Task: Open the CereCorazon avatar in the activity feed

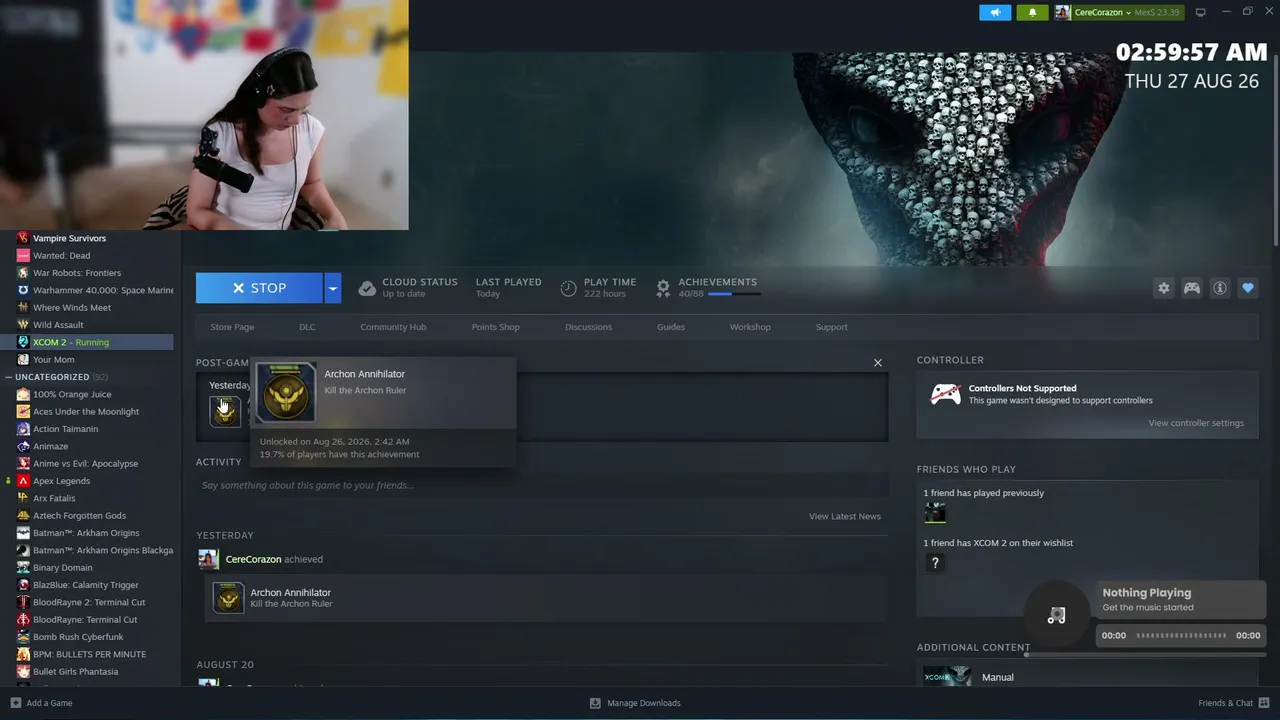Action: [x=208, y=559]
